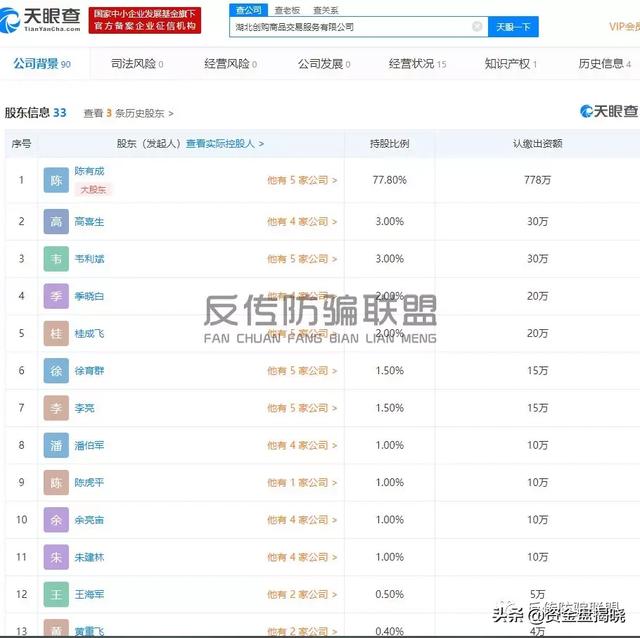
Task: Select the 77.80% shareholding cell
Action: pyautogui.click(x=389, y=180)
